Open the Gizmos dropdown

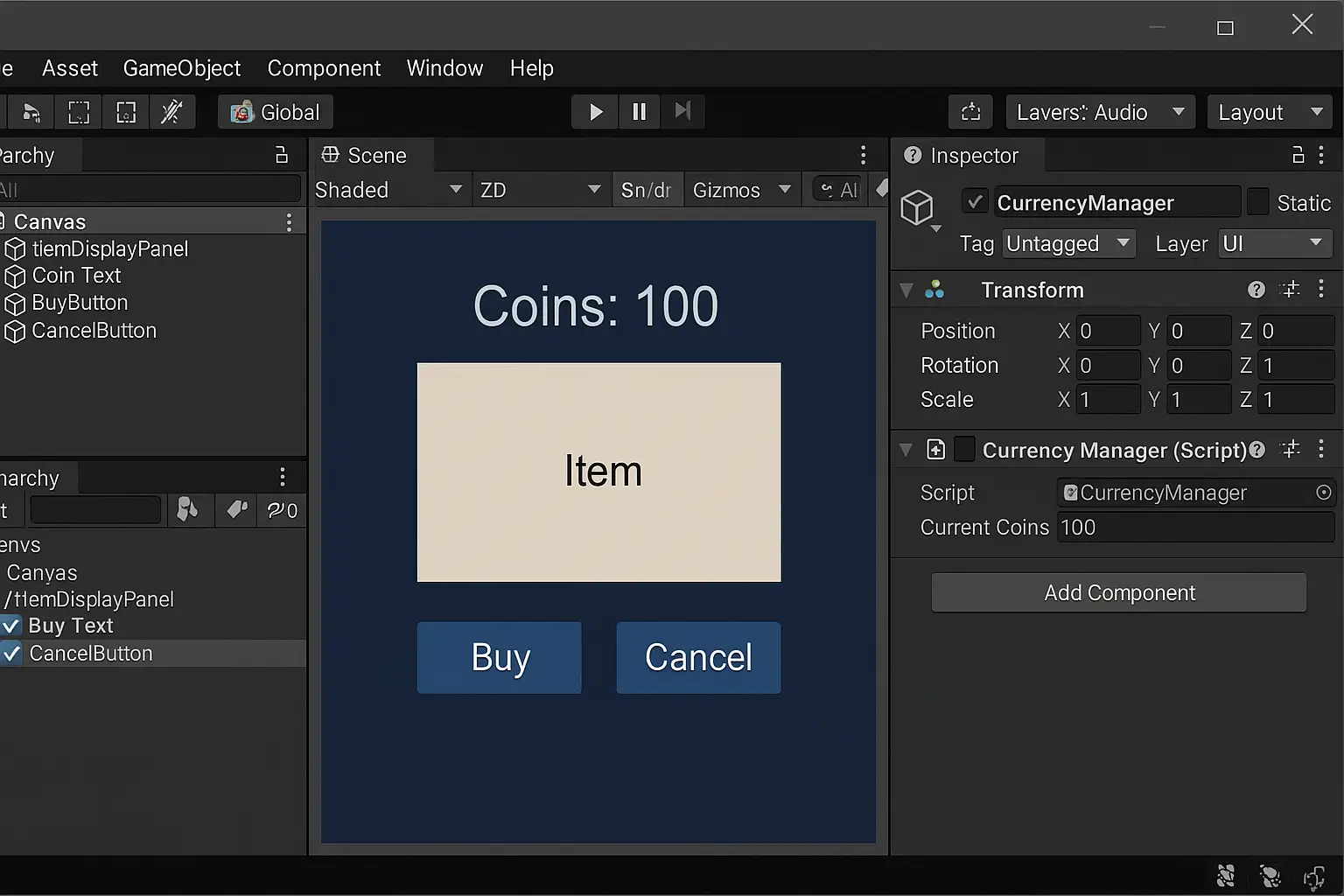(742, 190)
